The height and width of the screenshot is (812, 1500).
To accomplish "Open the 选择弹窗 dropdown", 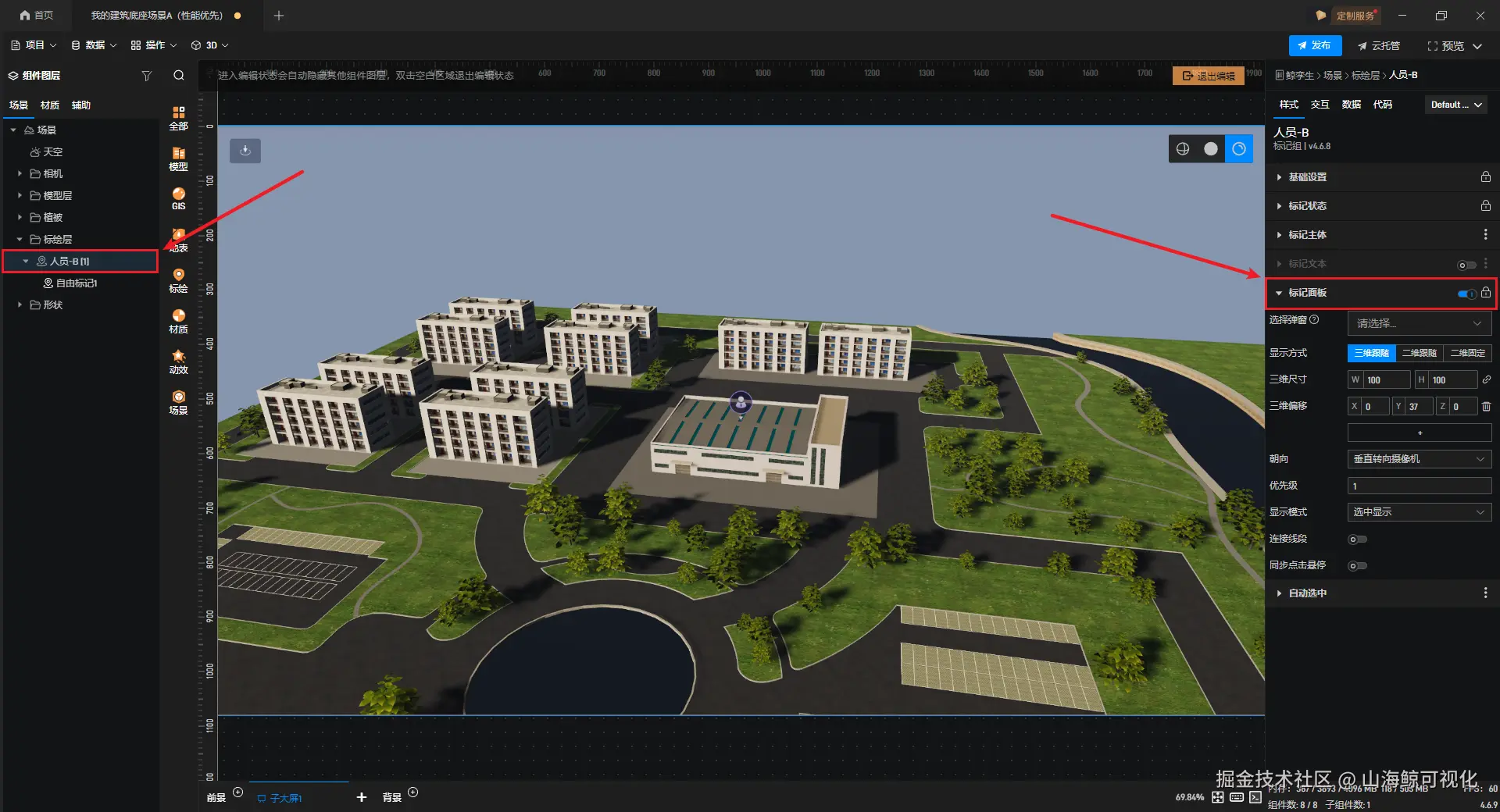I will (1420, 323).
